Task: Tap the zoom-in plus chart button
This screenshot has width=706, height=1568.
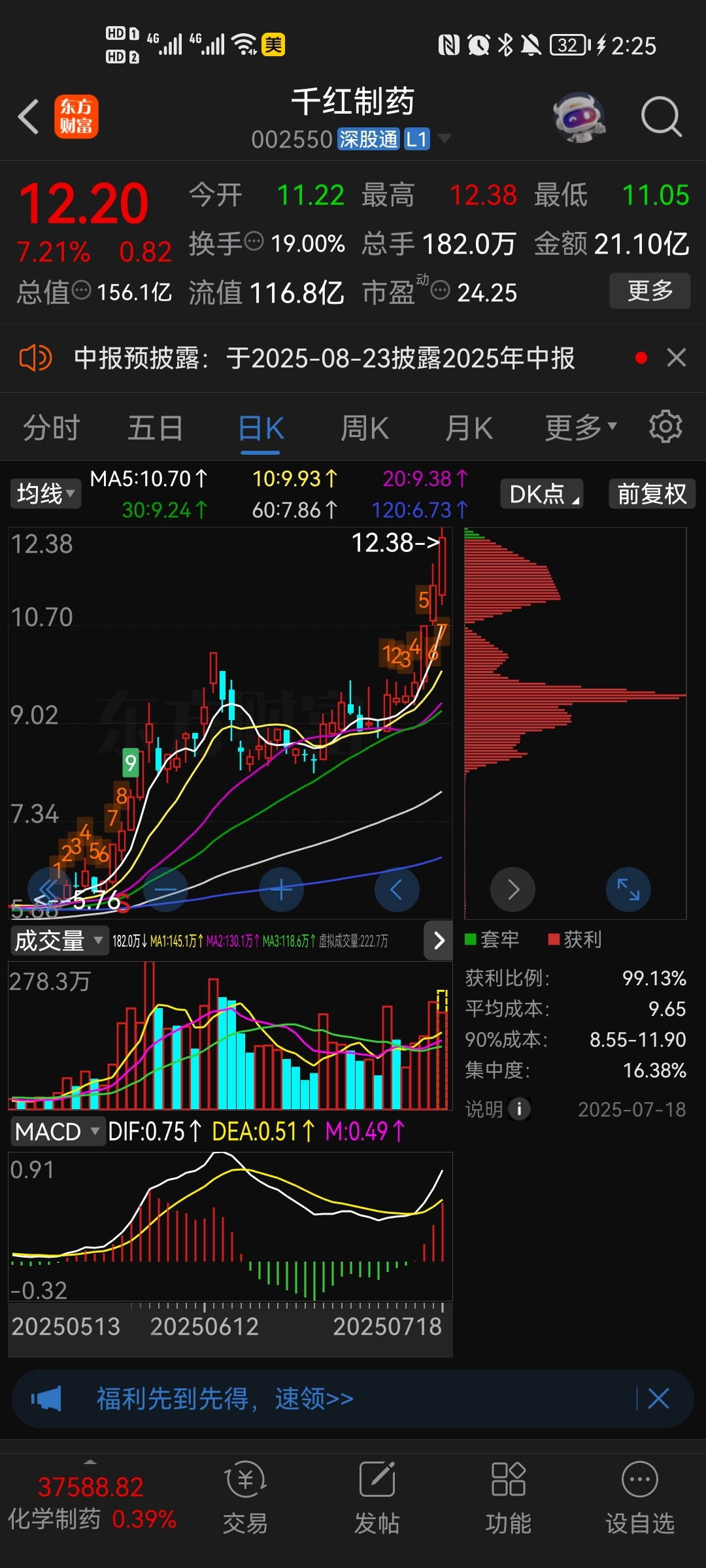Action: click(x=281, y=889)
